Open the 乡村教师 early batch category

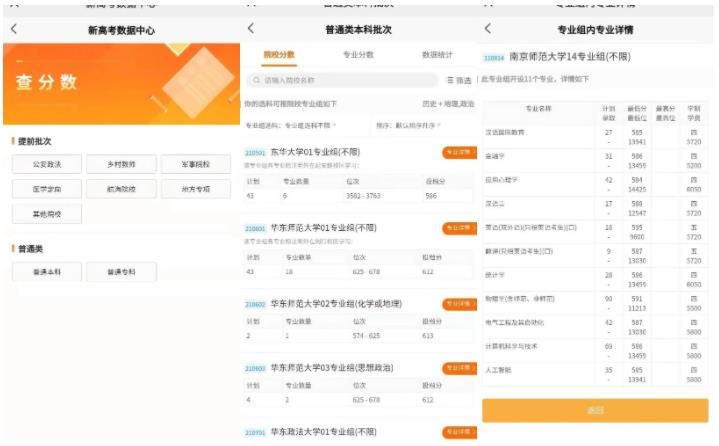(x=121, y=164)
